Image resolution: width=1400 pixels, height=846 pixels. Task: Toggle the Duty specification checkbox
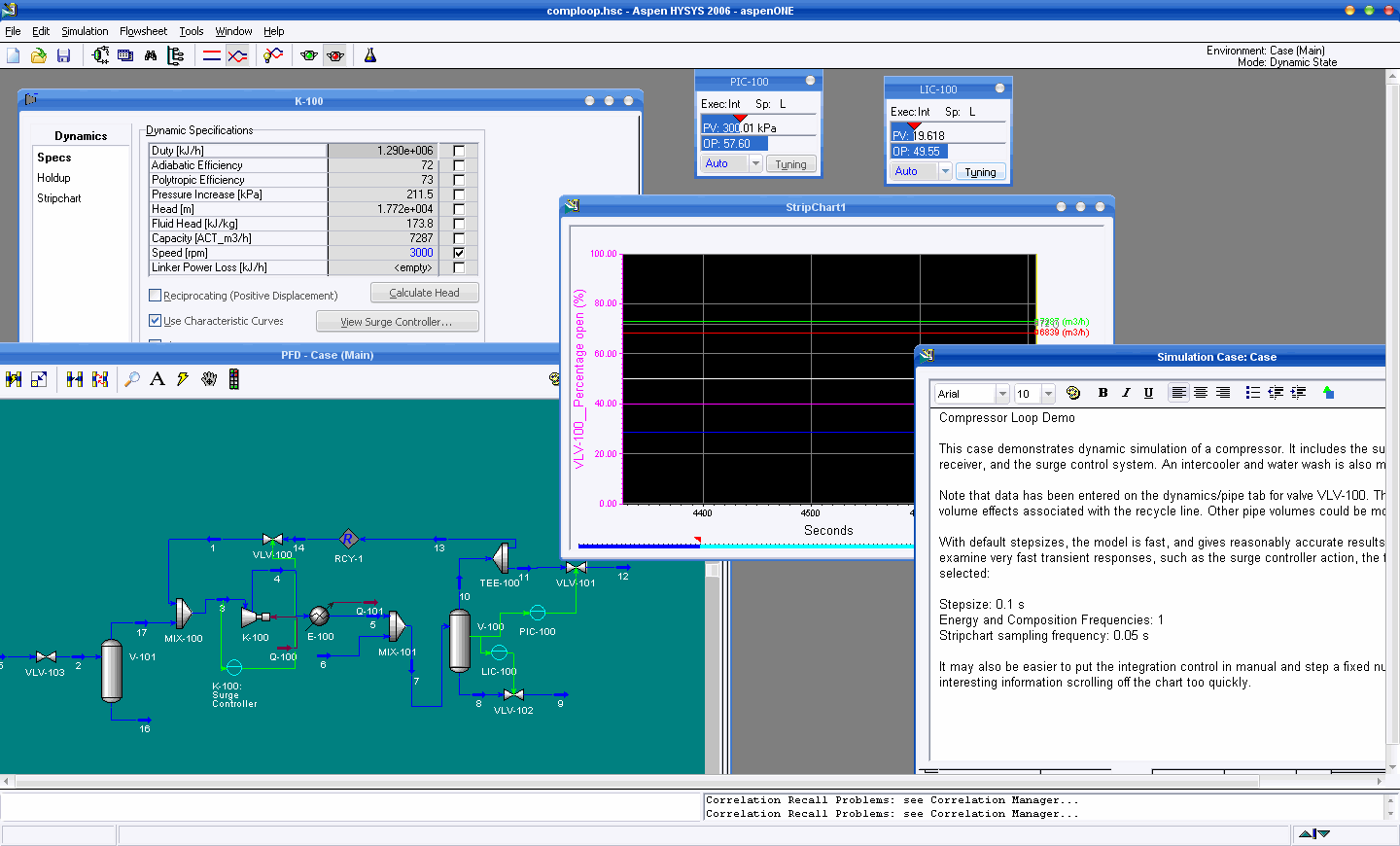pos(459,151)
